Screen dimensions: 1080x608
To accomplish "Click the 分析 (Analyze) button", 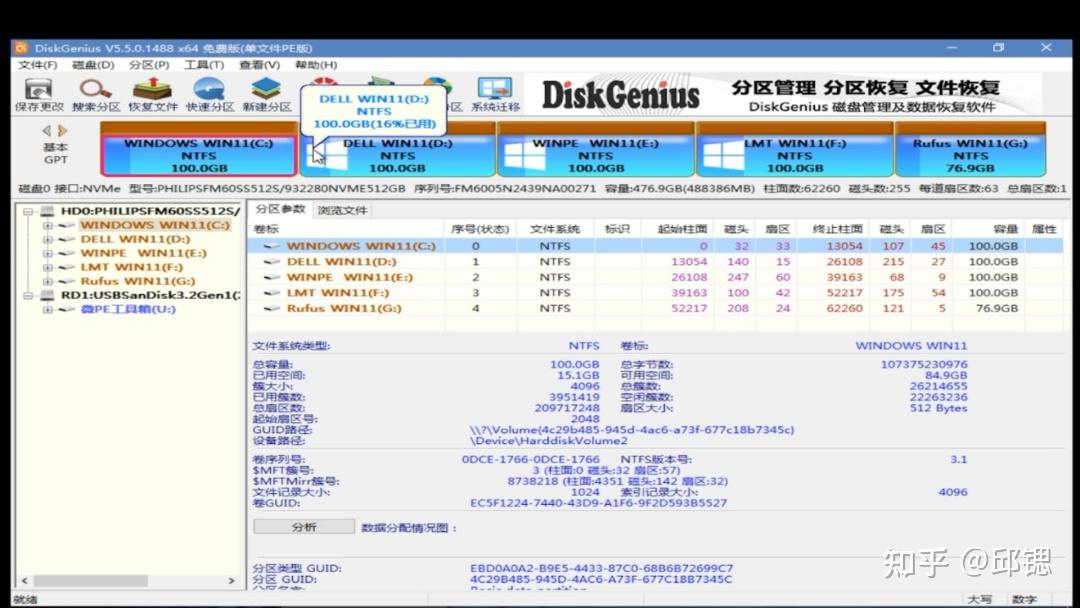I will [x=304, y=527].
